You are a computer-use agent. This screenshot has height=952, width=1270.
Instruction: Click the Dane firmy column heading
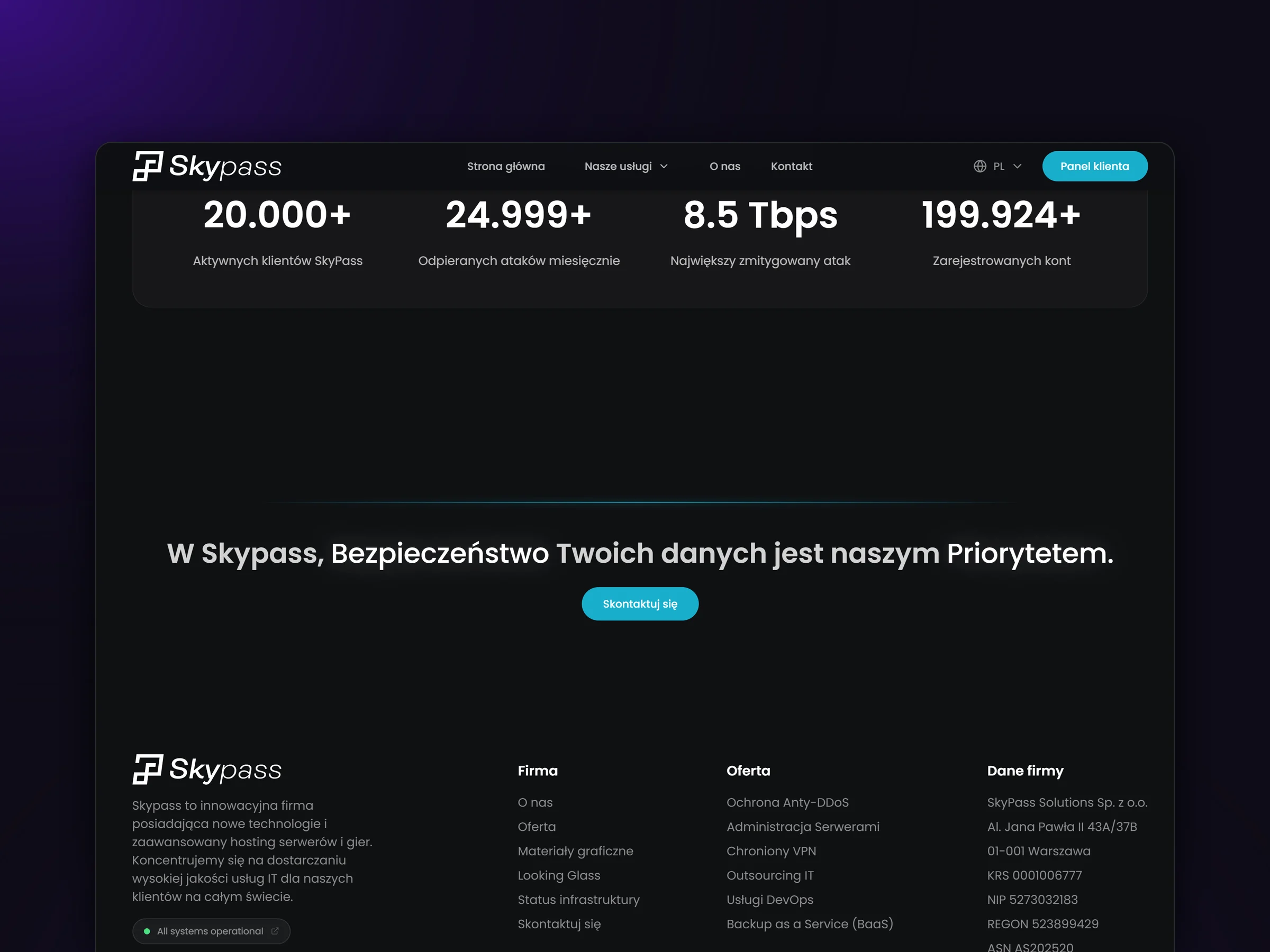1025,771
